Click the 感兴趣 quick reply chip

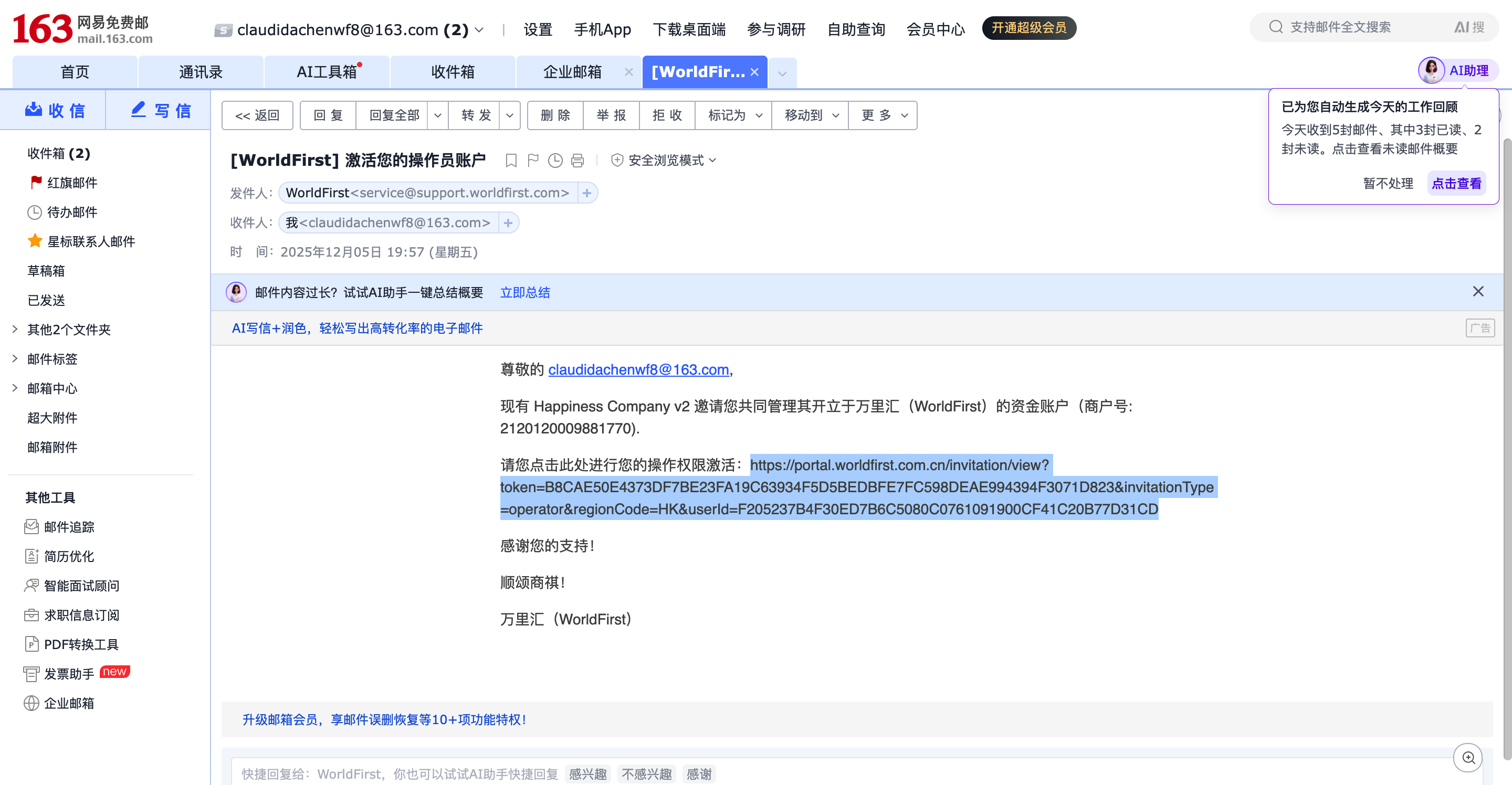[587, 774]
